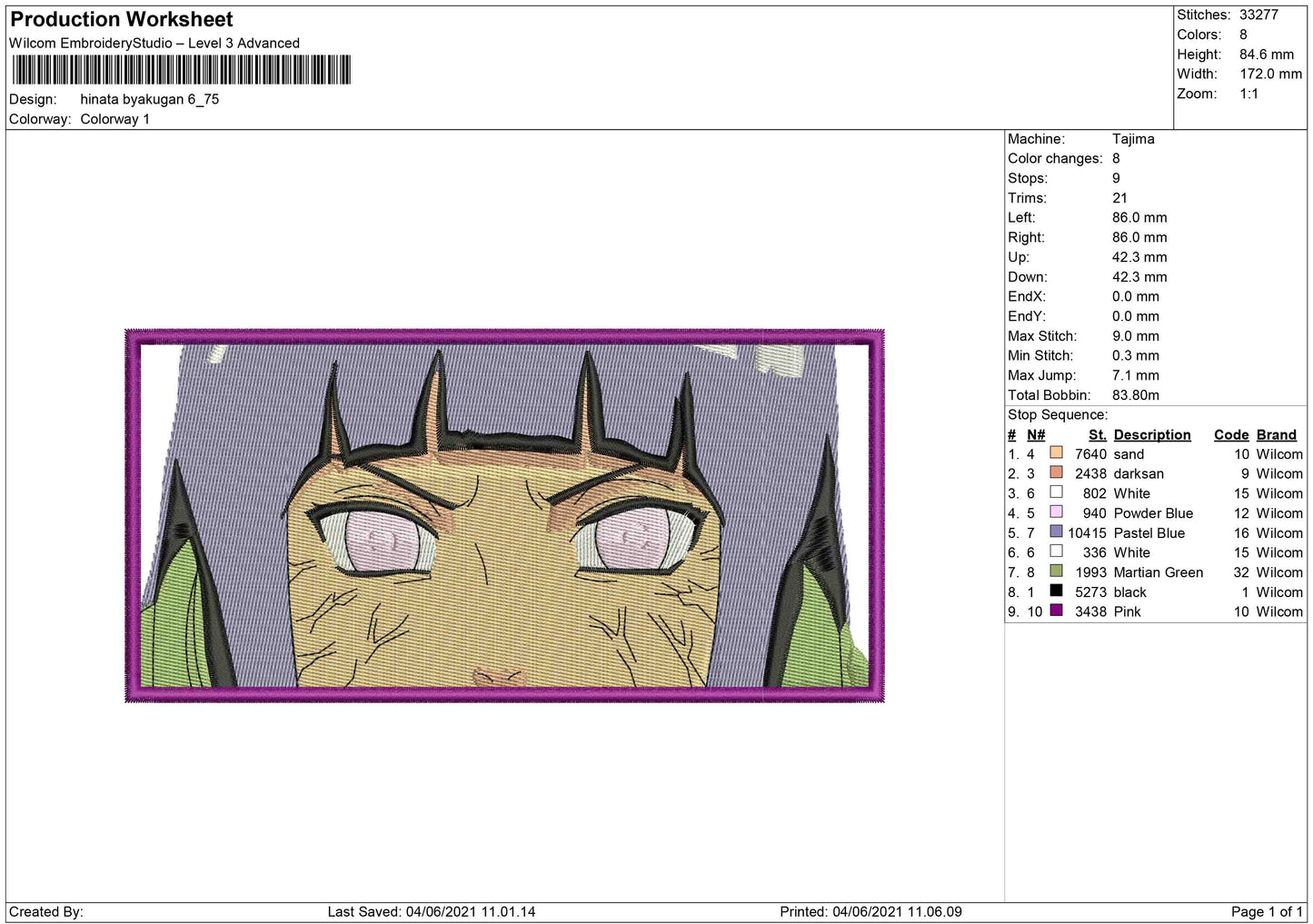Screen dimensions: 1313x924
Task: Select the design name hinata byakugan 6_75
Action: click(x=150, y=99)
